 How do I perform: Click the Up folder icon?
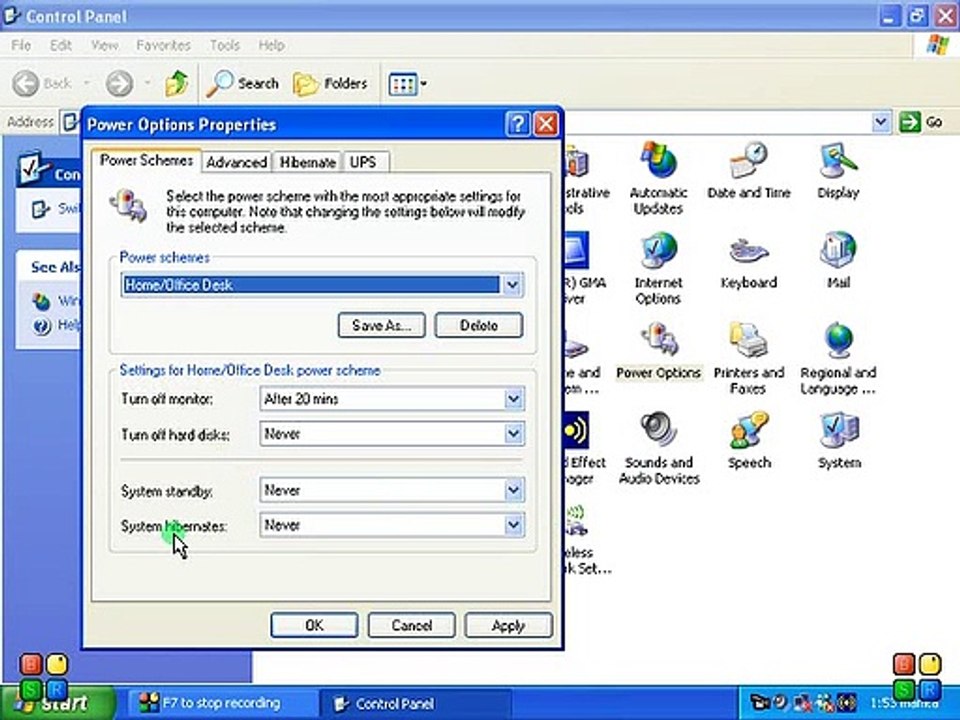[x=176, y=83]
